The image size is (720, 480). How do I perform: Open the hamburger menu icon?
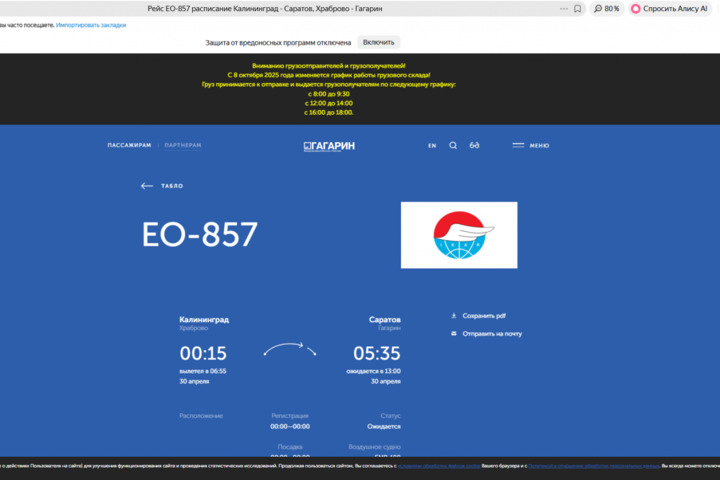(518, 145)
